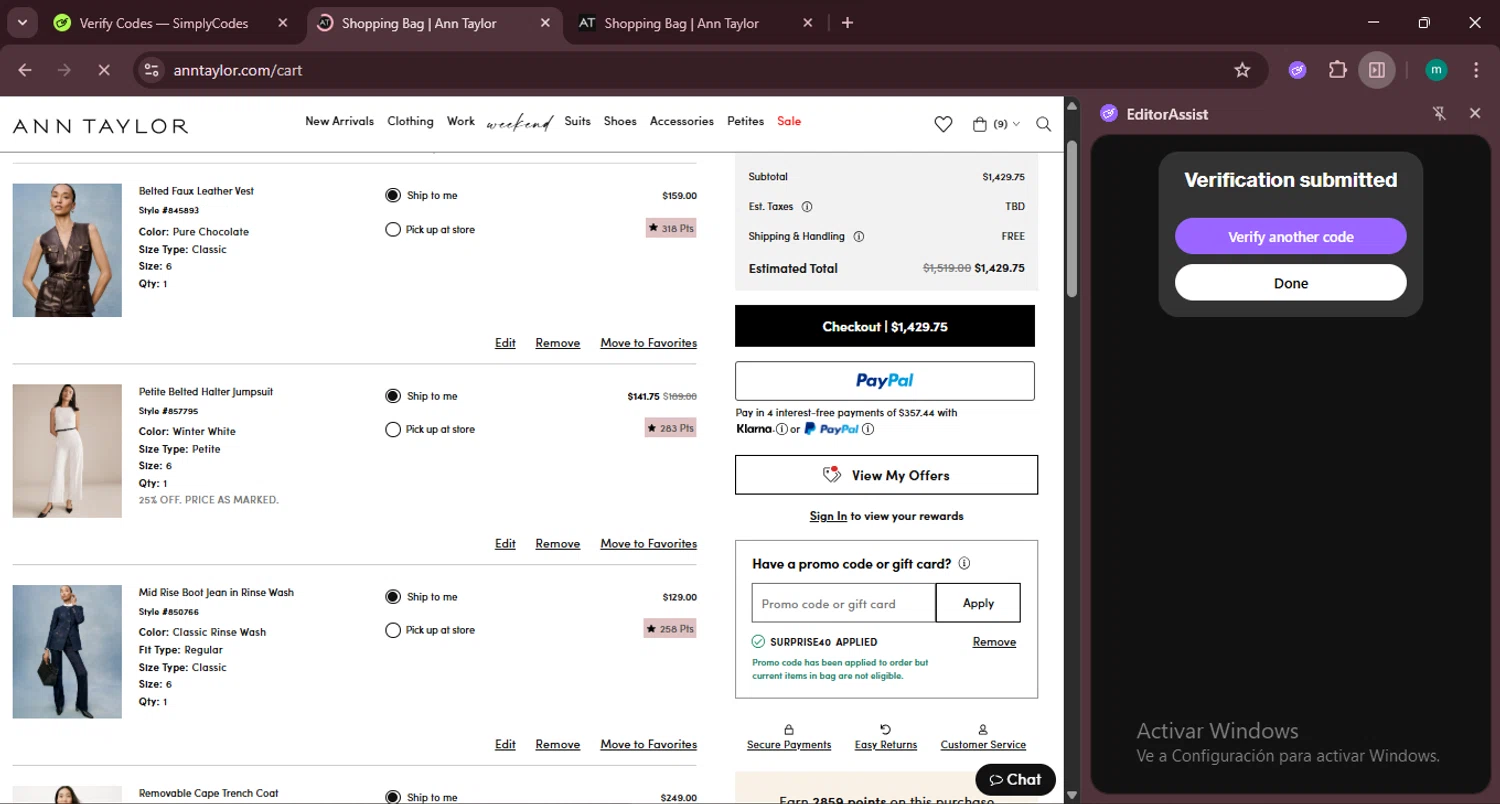The width and height of the screenshot is (1500, 804).
Task: Close the EditorAssist side panel
Action: pos(1475,114)
